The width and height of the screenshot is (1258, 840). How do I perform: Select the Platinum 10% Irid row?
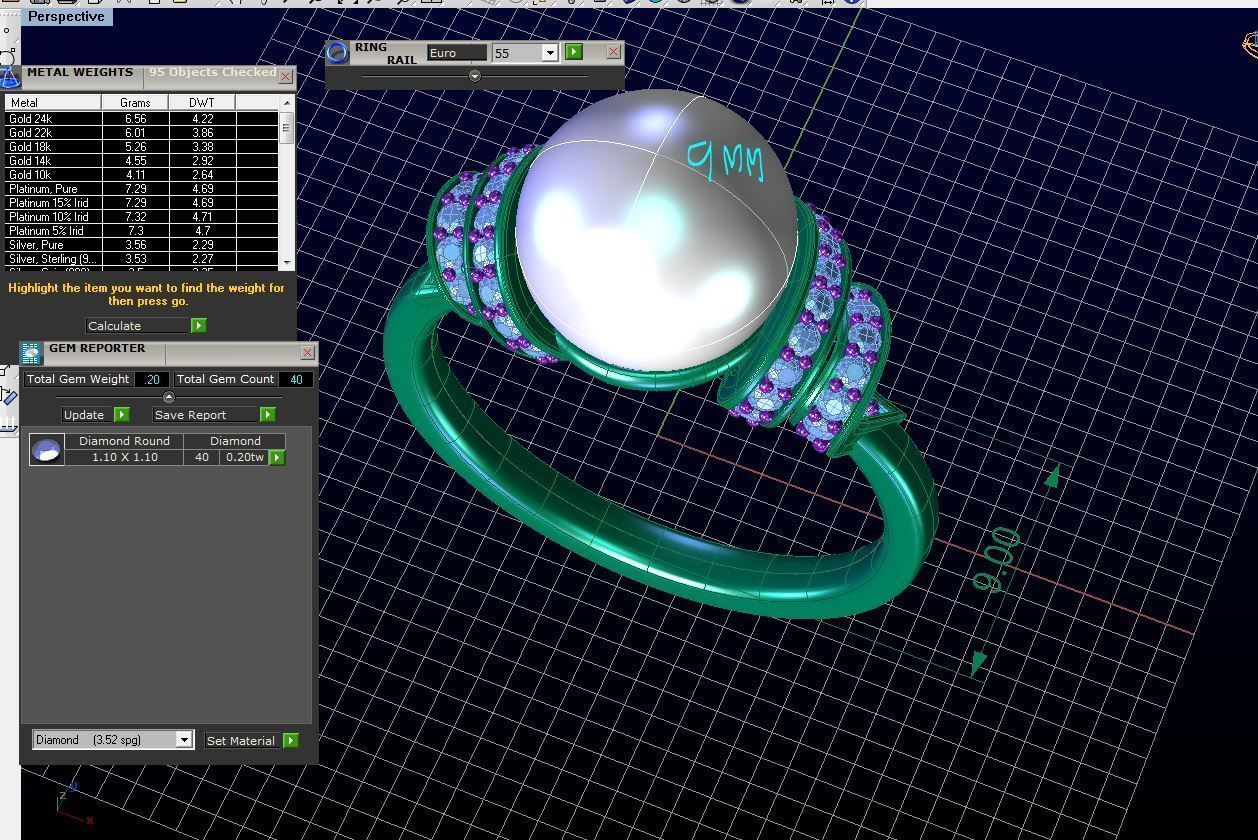[141, 216]
